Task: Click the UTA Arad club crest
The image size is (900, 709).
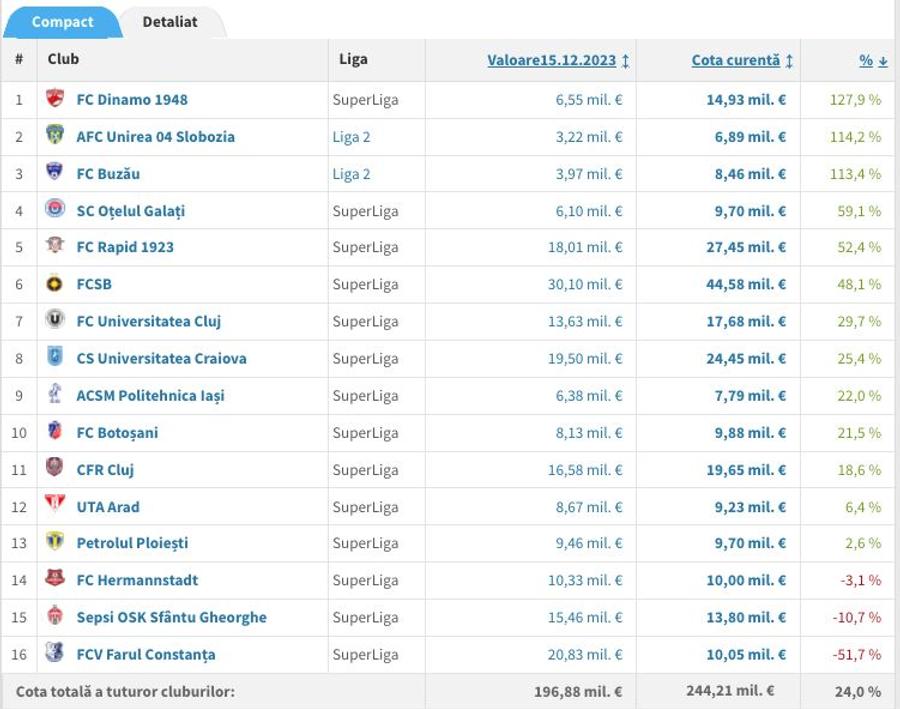Action: tap(55, 504)
